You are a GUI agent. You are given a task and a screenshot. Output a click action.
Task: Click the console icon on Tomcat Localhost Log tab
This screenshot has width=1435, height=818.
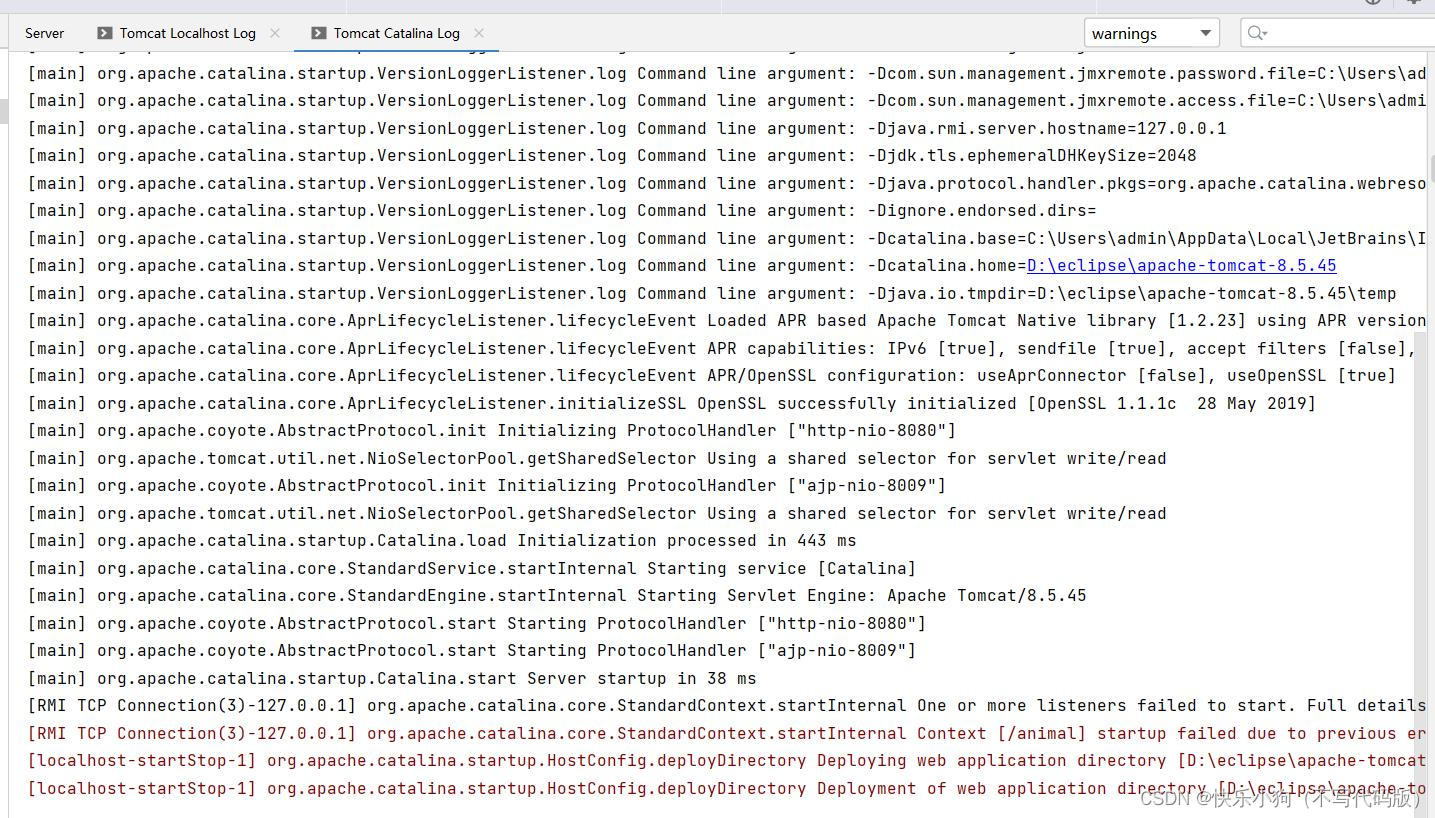(104, 32)
